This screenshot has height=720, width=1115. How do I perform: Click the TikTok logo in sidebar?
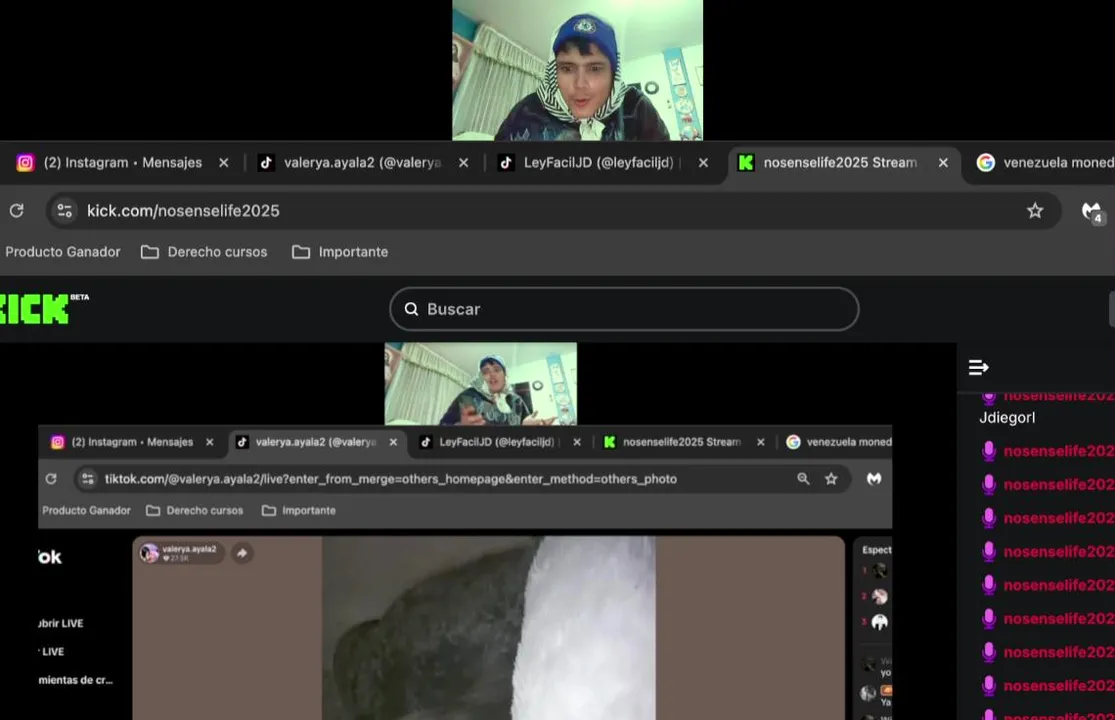click(50, 557)
